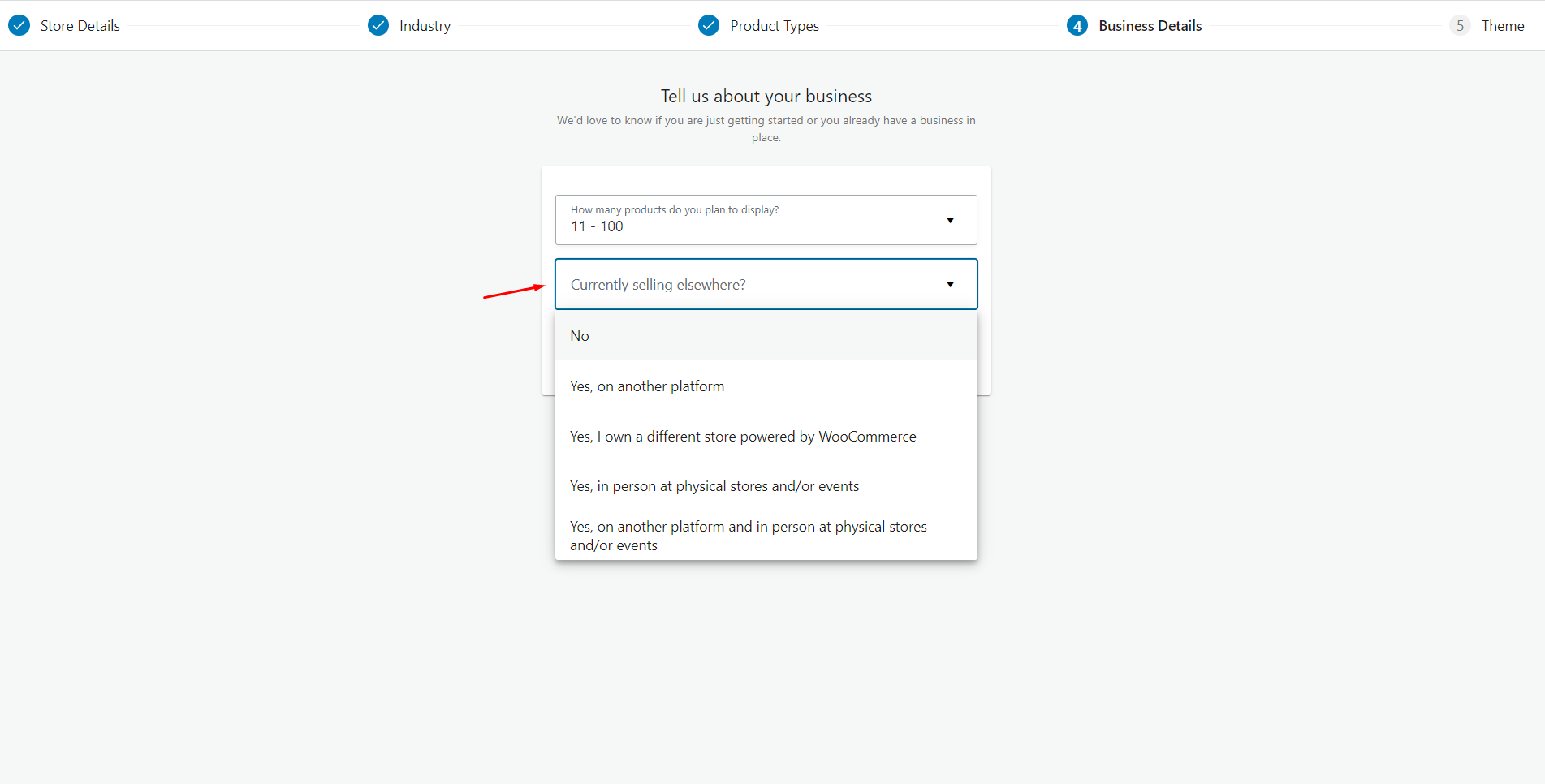Choose another platform and in person option

748,536
